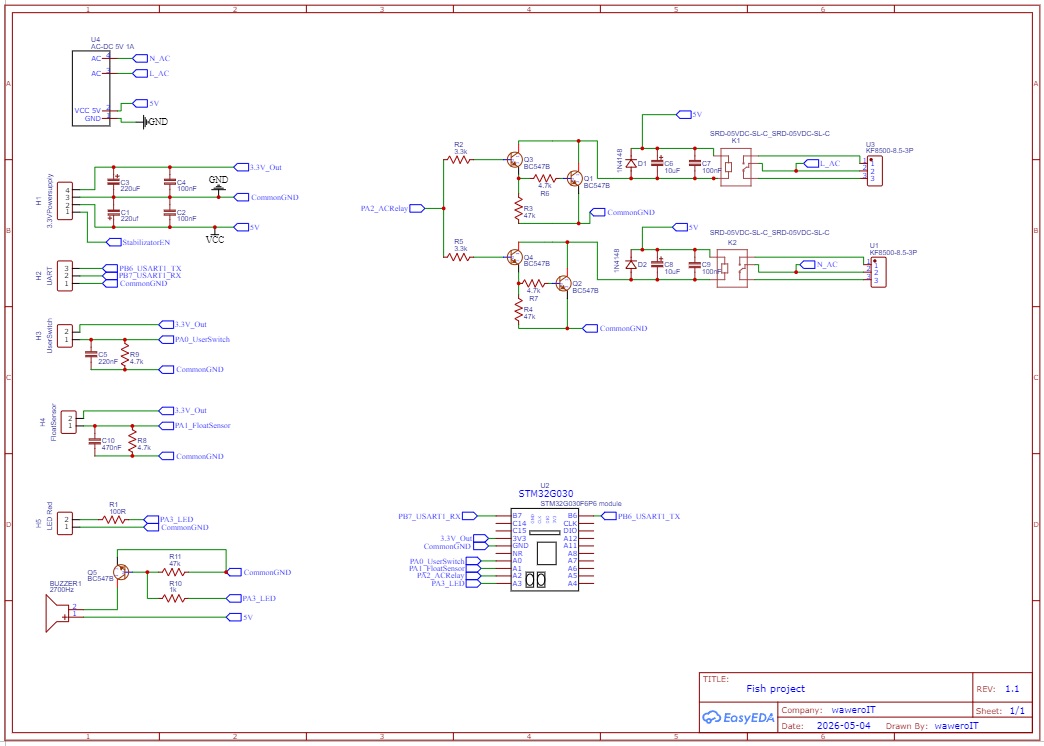Image resolution: width=1044 pixels, height=746 pixels.
Task: Click the 'STM32G030F6P6 module' label
Action: pos(581,504)
